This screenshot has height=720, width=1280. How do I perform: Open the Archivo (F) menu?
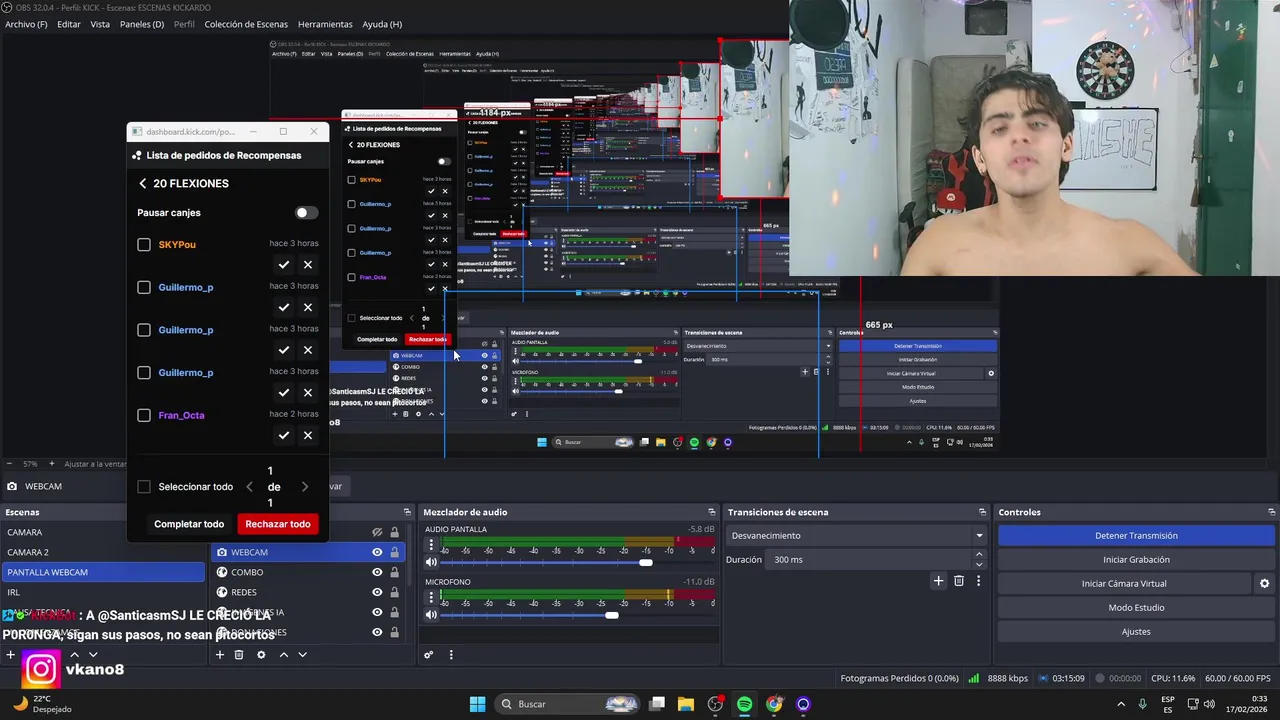(26, 24)
